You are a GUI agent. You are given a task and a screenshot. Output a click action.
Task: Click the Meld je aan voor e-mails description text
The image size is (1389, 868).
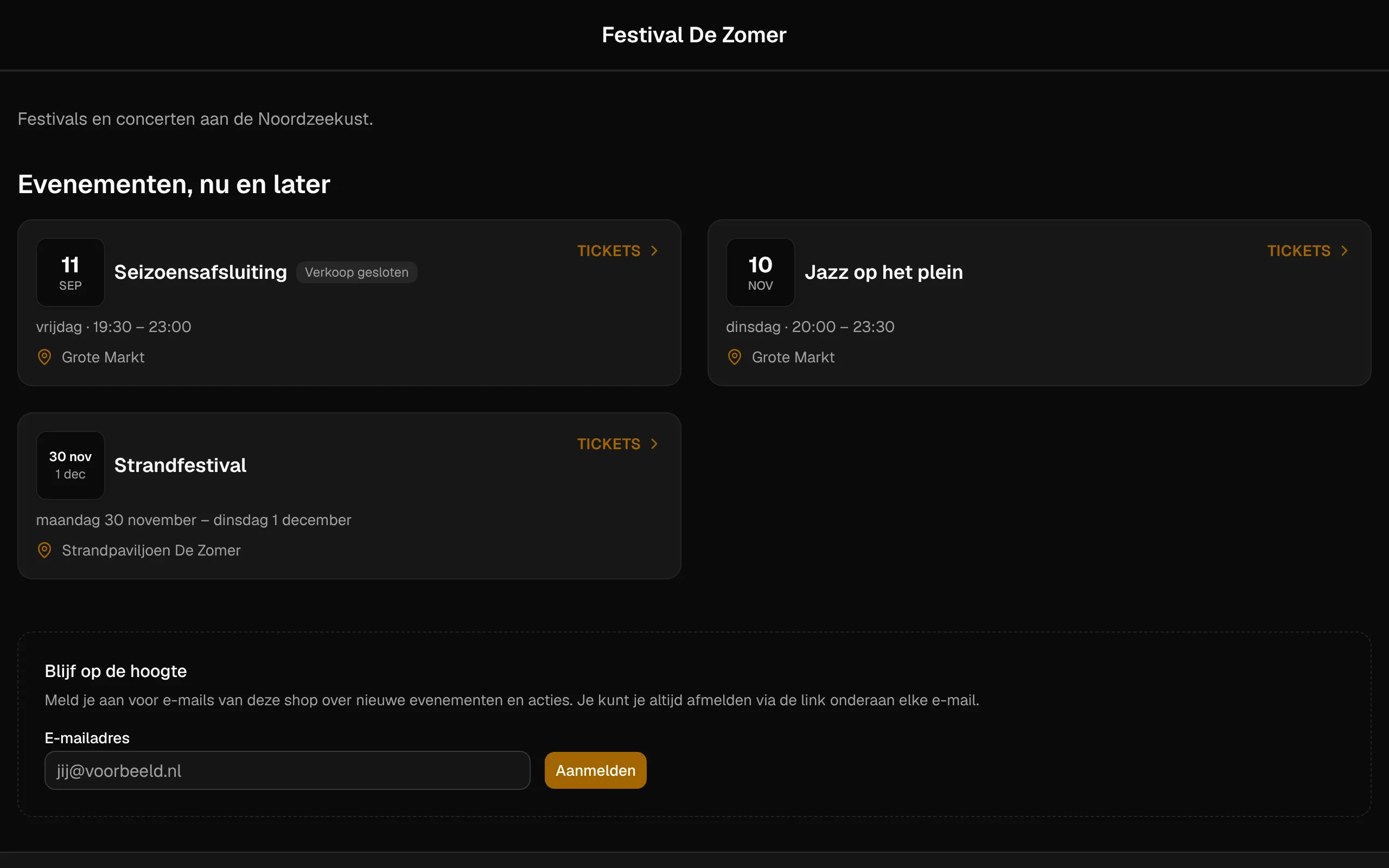coord(512,700)
